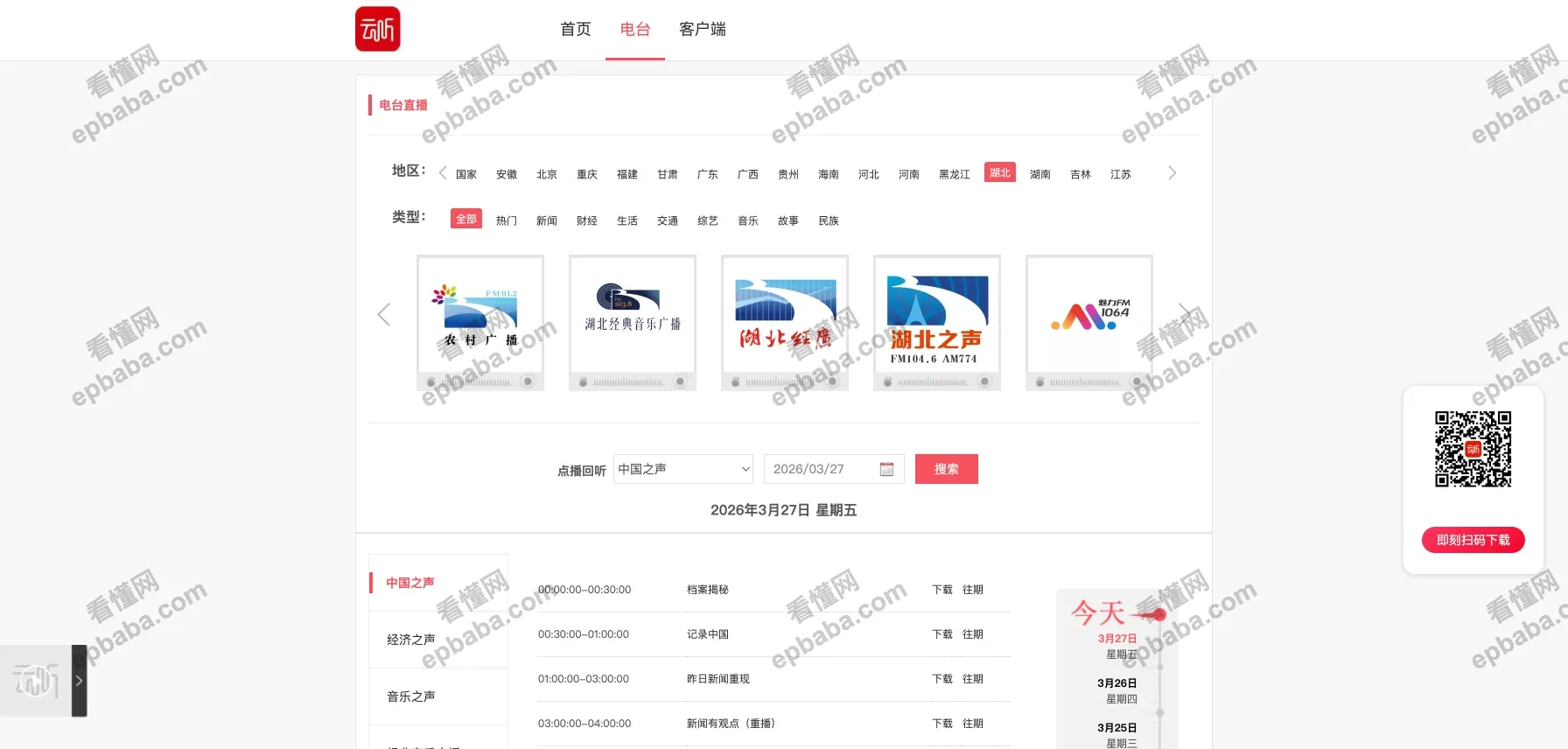
Task: Select the 湖南 region
Action: 1040,174
